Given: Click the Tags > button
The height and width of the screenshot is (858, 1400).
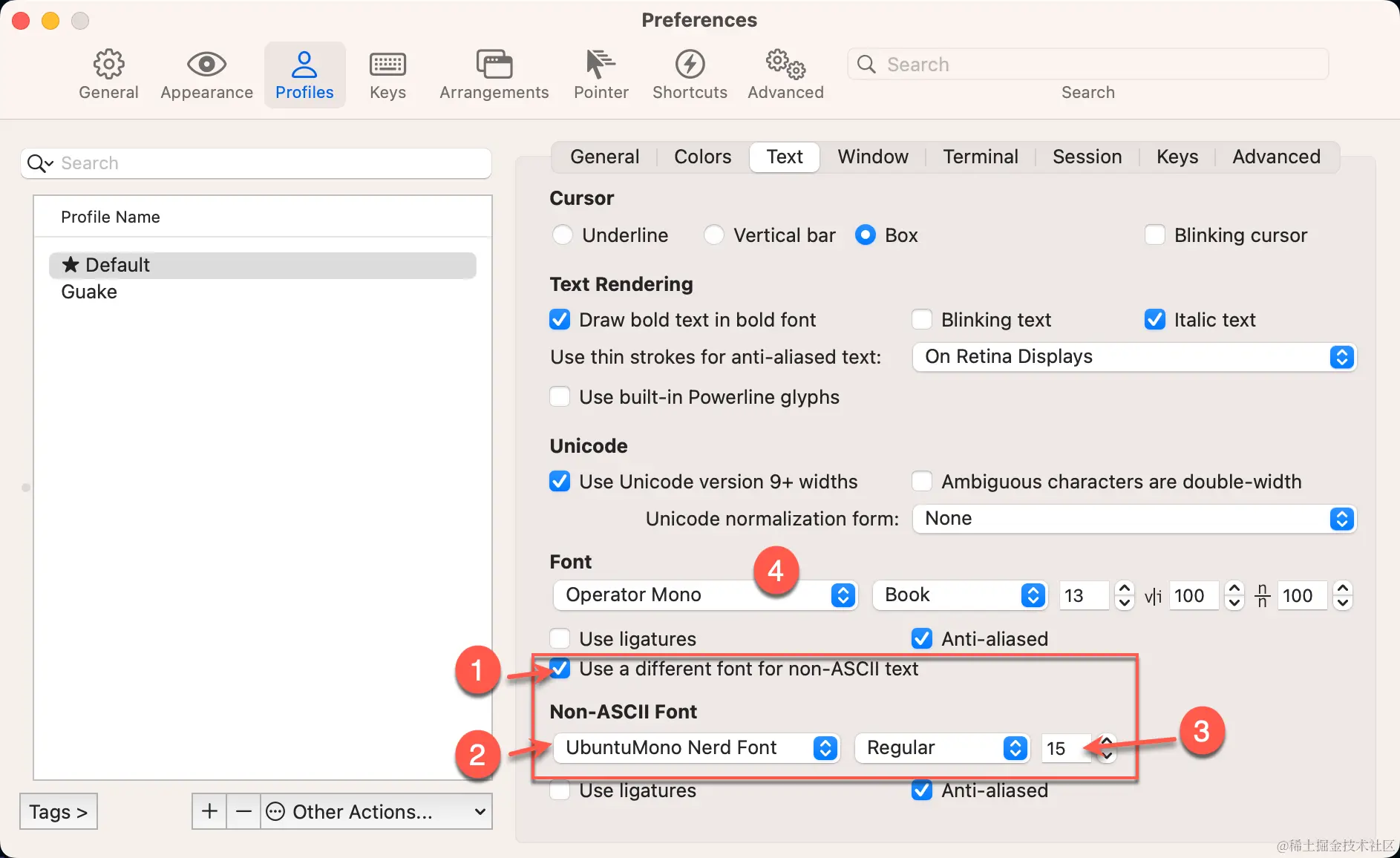Looking at the screenshot, I should point(59,811).
